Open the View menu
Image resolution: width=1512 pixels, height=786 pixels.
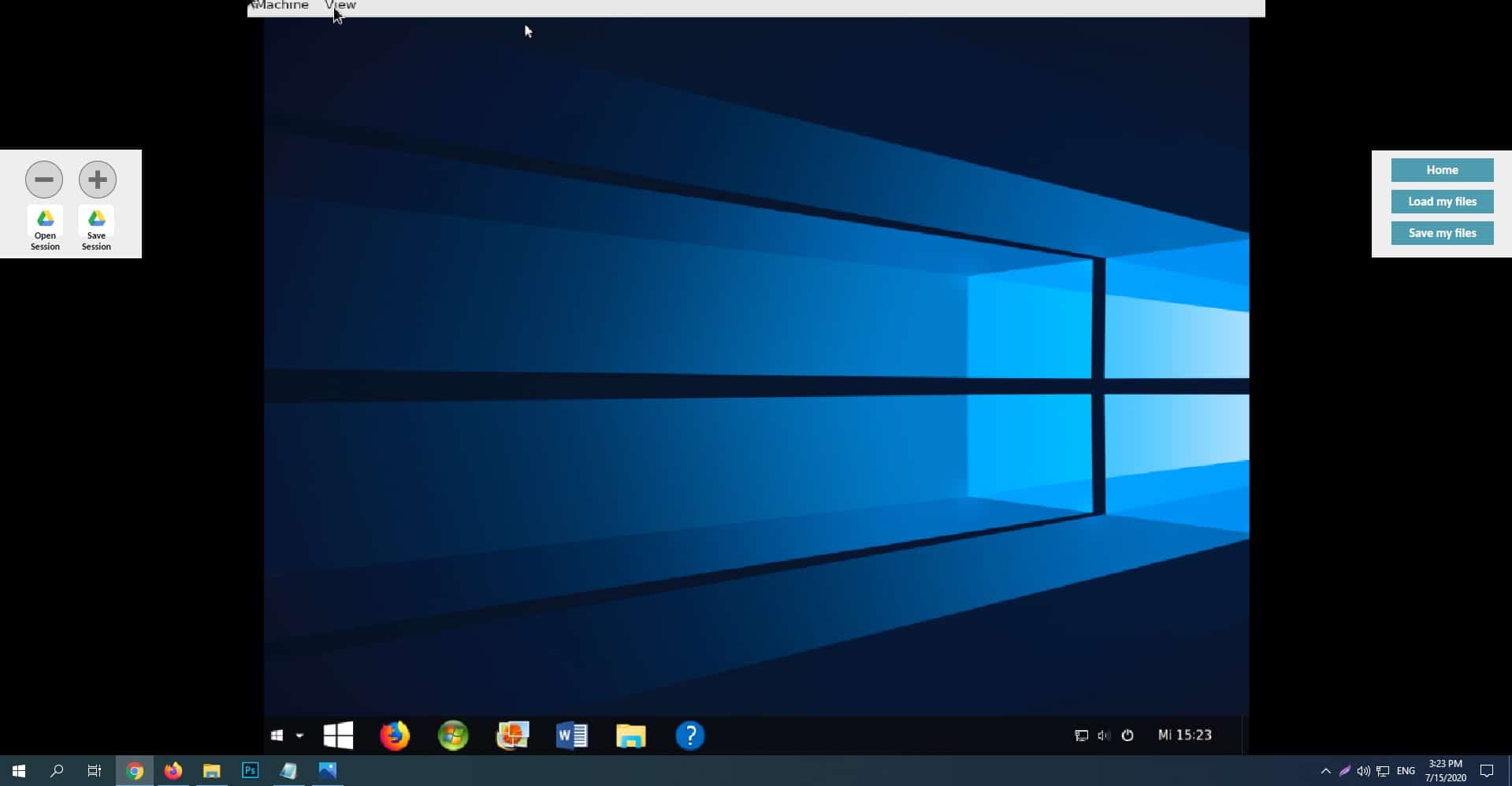coord(340,6)
